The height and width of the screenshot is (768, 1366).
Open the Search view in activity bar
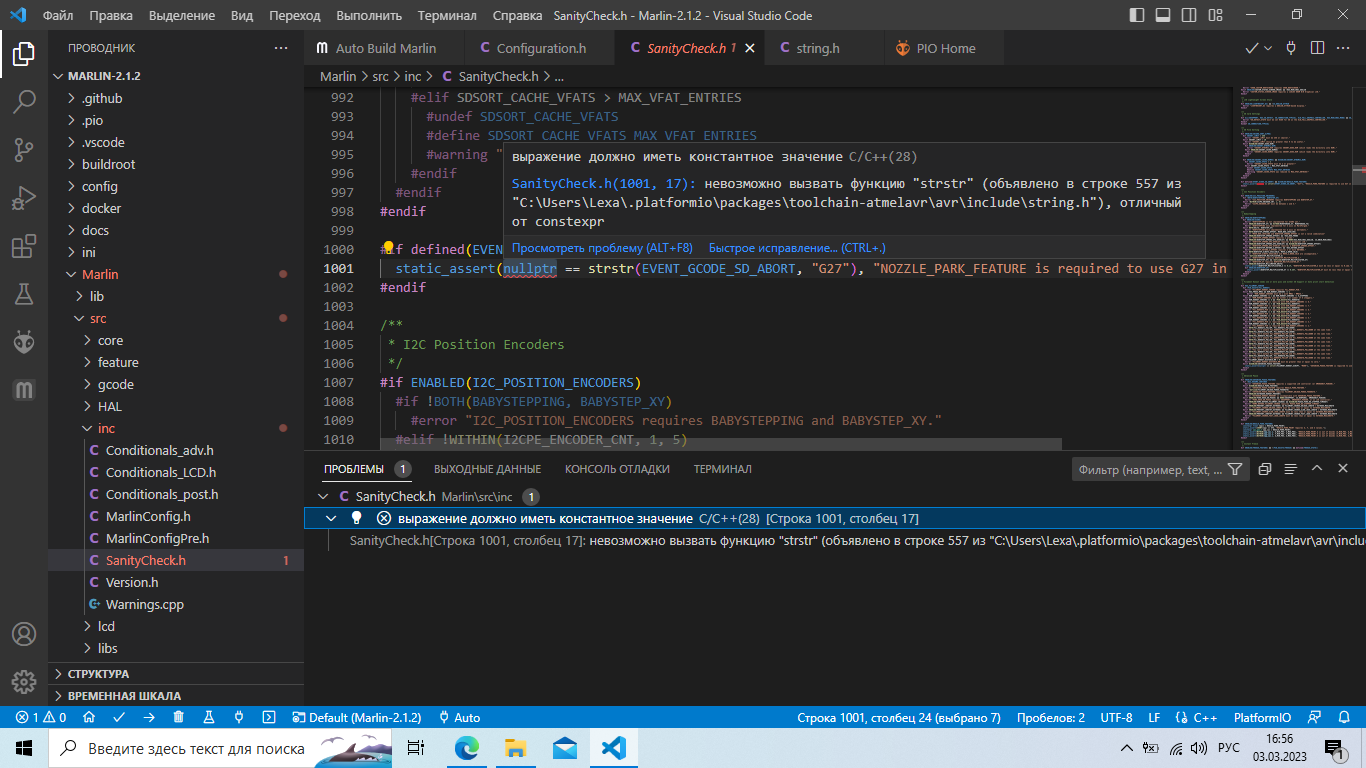[24, 101]
